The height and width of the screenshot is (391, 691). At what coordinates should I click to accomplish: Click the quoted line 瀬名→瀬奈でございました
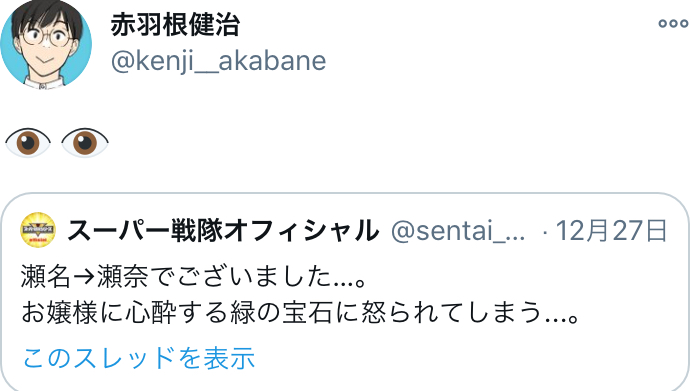coord(193,277)
